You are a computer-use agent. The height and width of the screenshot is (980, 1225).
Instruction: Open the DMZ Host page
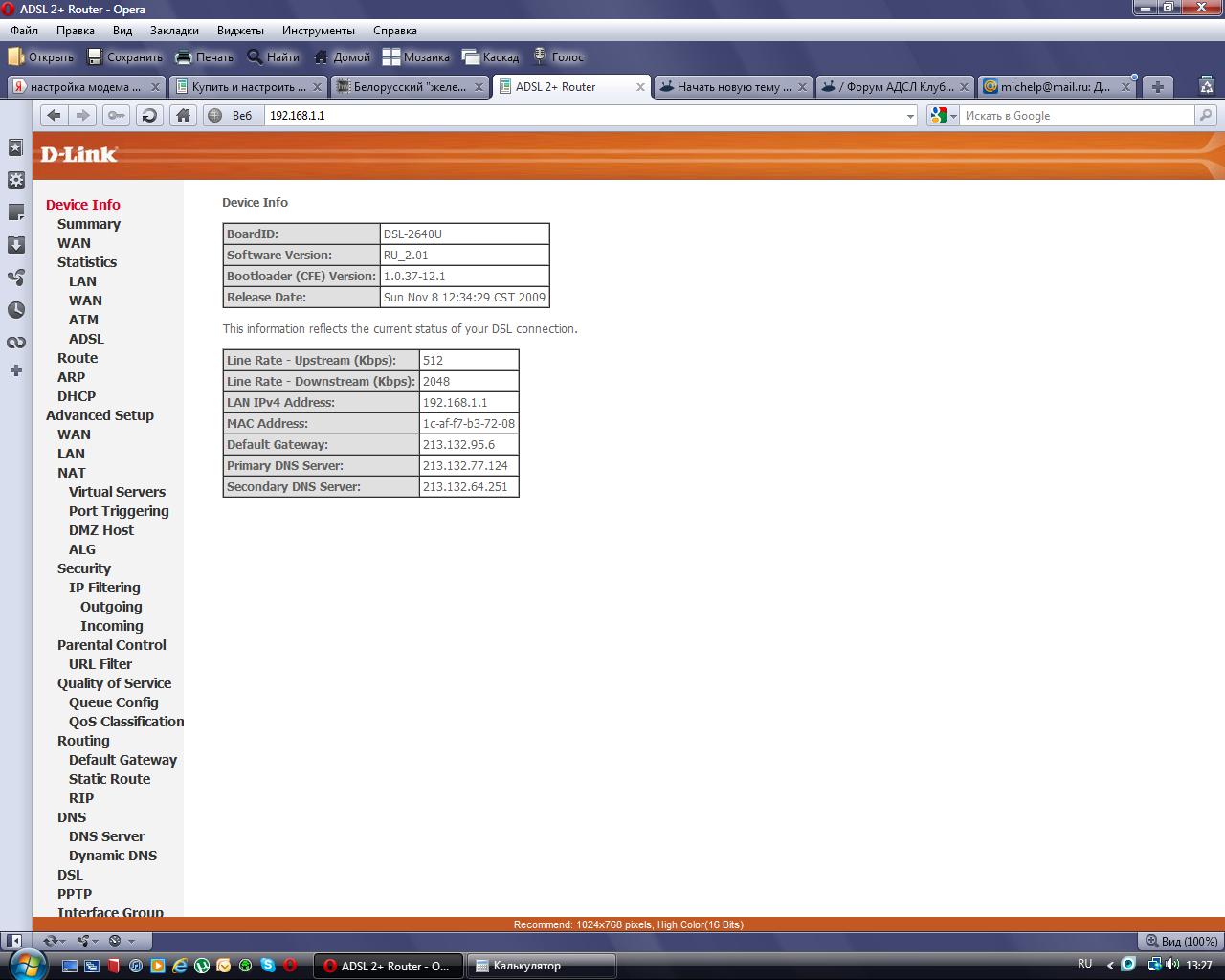101,530
